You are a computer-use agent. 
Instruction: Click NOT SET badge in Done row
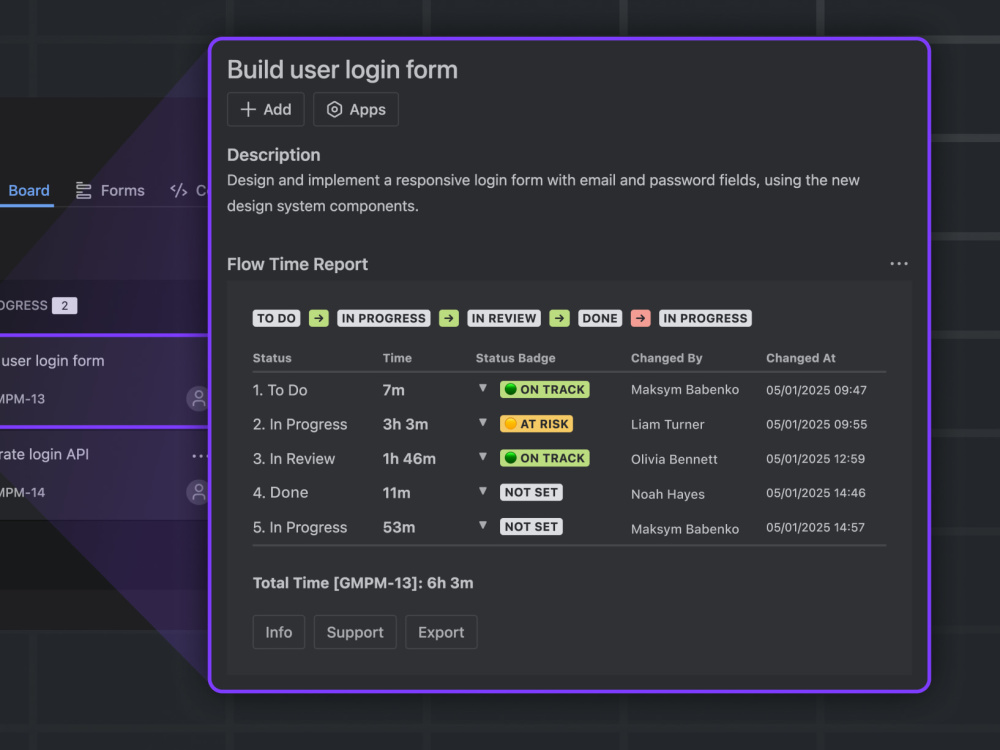pos(531,492)
